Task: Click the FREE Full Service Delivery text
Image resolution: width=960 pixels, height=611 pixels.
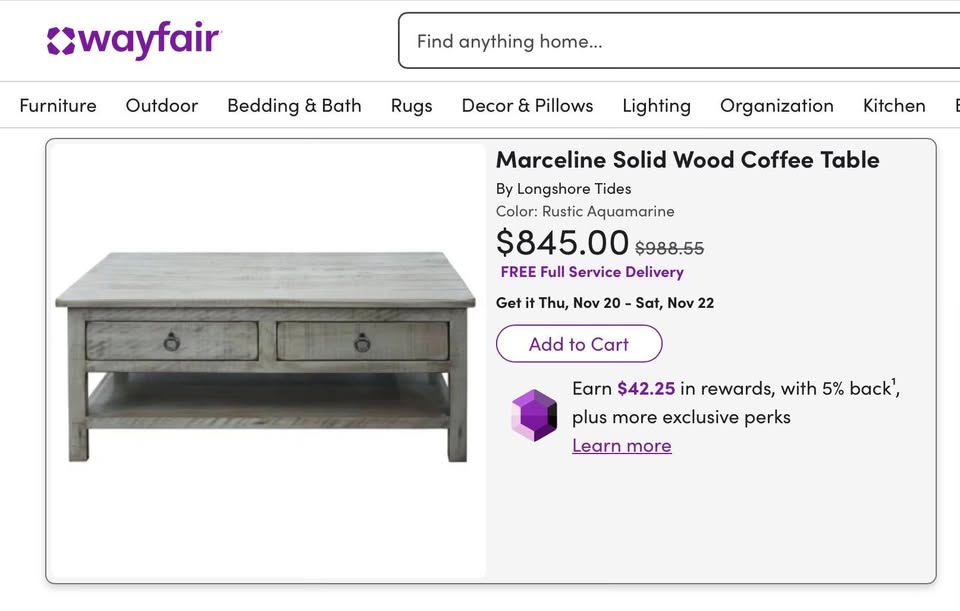Action: tap(592, 272)
